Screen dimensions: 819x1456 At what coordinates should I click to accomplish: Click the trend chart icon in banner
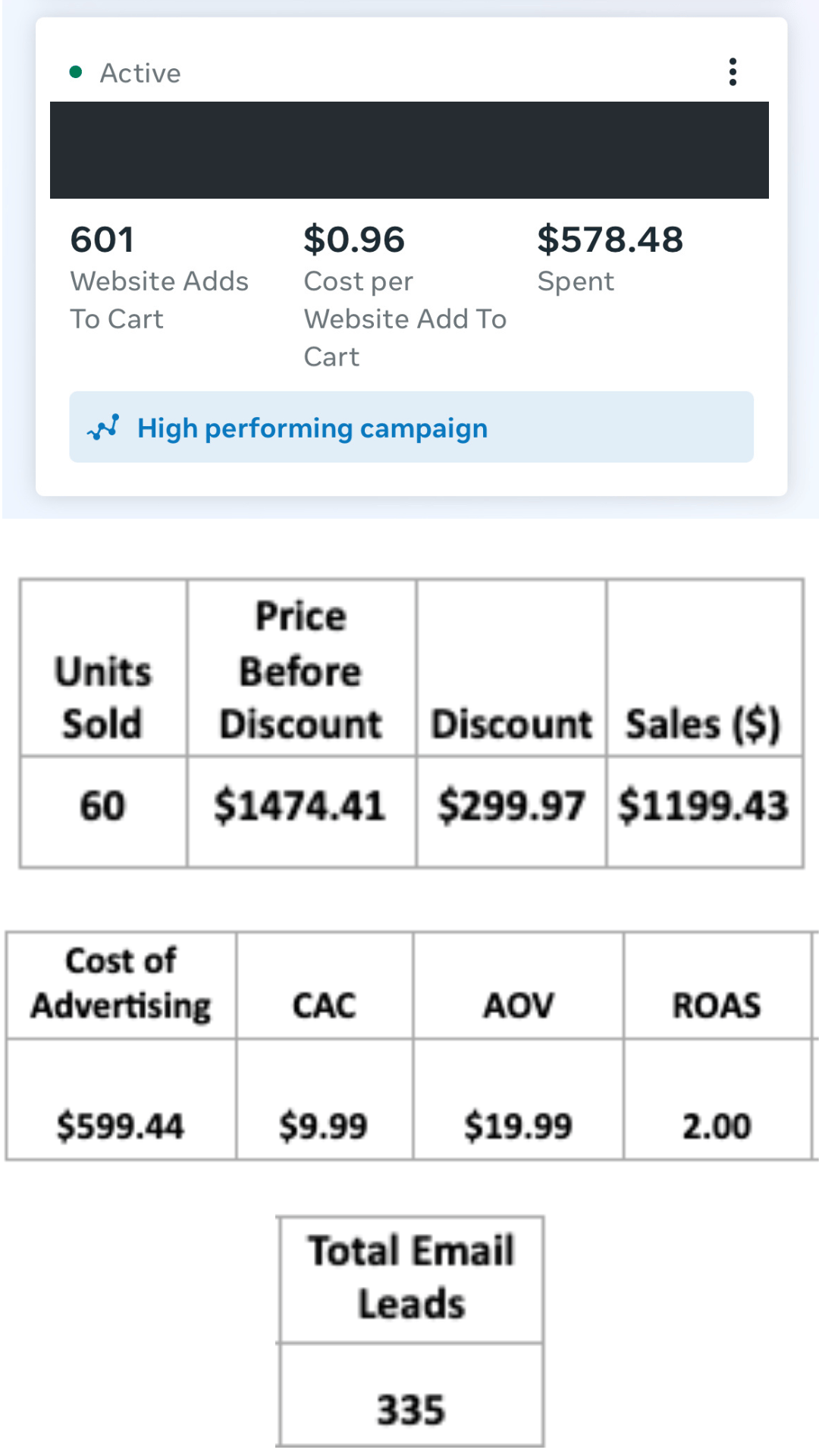point(104,428)
